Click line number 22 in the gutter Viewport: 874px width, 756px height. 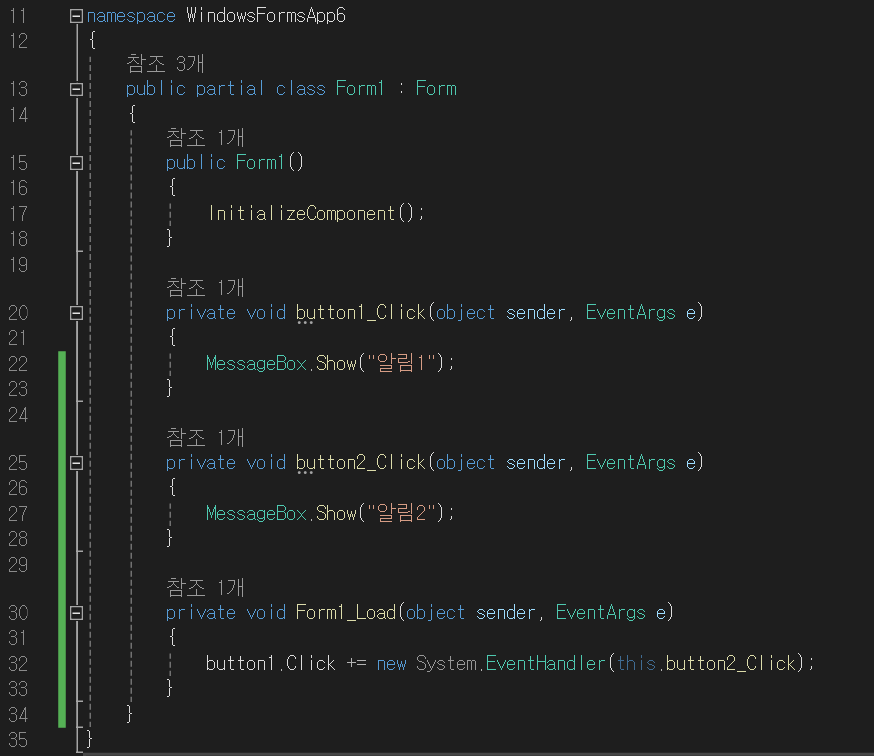click(x=18, y=364)
